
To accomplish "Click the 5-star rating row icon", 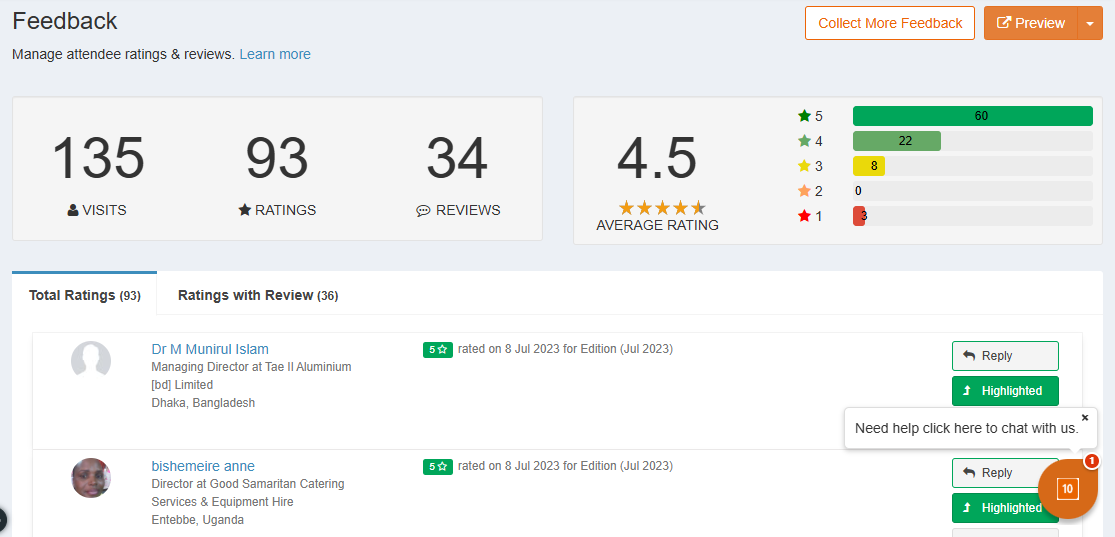I will click(x=804, y=116).
